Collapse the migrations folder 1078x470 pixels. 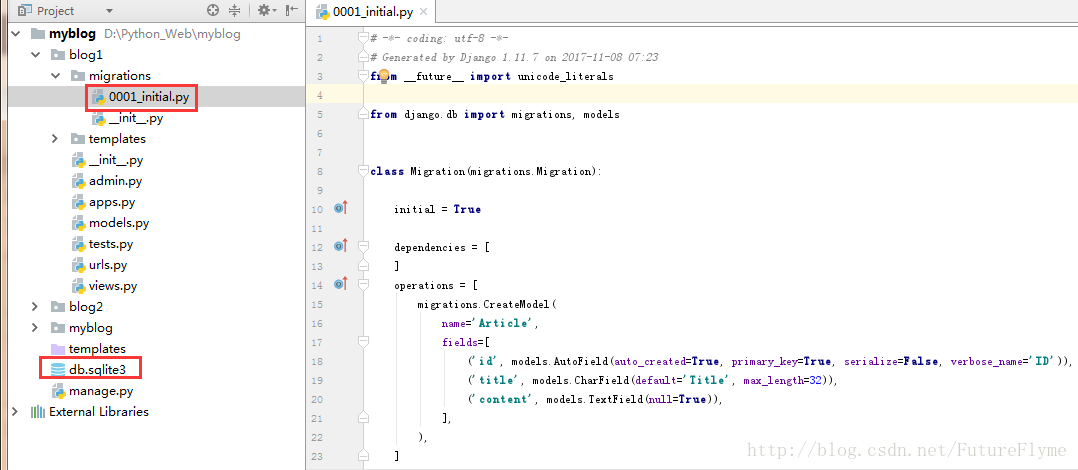tap(55, 76)
